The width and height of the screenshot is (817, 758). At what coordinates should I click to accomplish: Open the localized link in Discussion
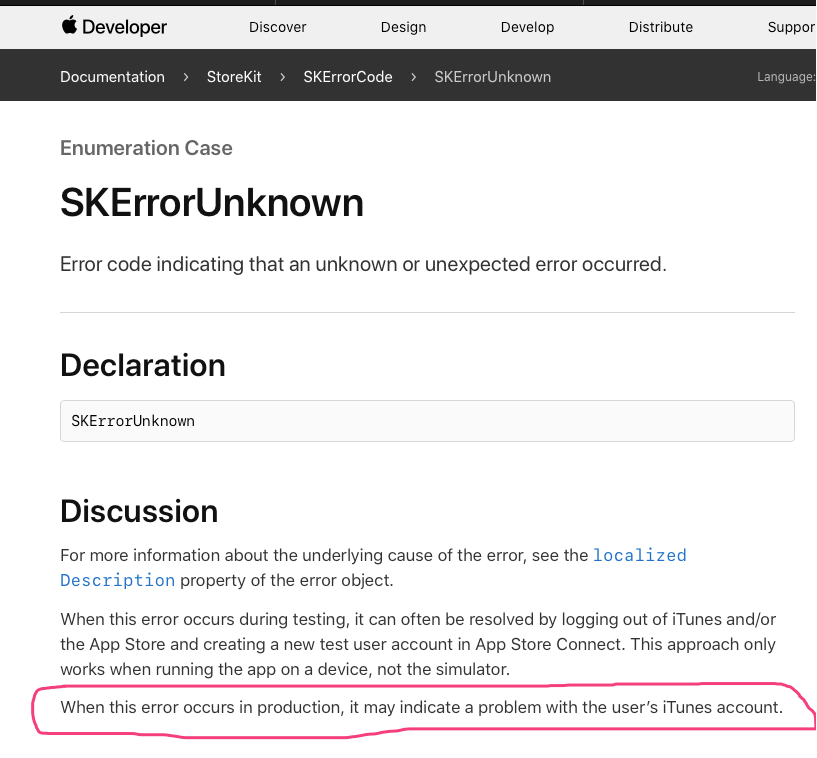[x=640, y=555]
